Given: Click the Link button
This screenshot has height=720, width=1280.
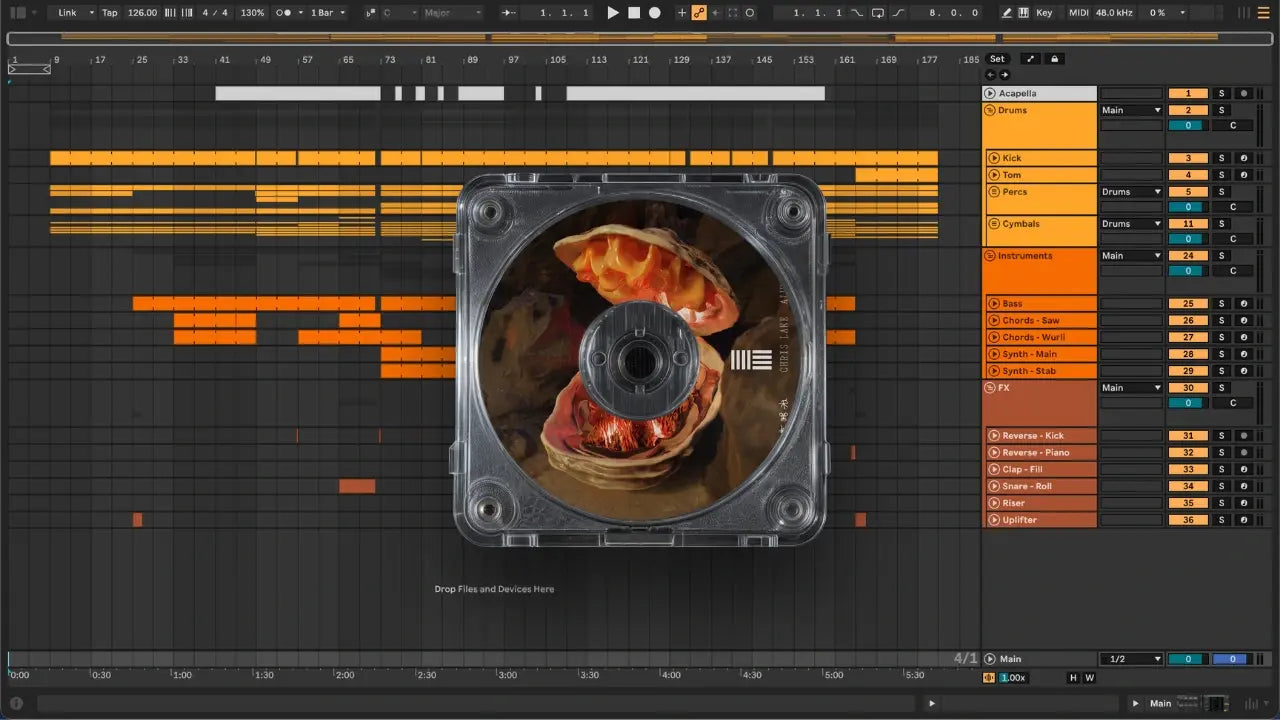Looking at the screenshot, I should 67,13.
